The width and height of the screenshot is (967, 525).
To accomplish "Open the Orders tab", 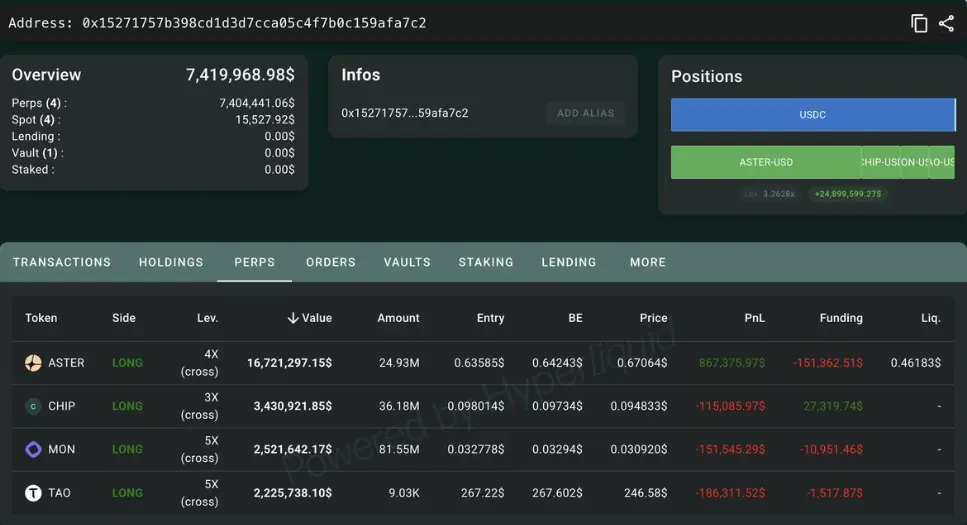I will click(331, 262).
